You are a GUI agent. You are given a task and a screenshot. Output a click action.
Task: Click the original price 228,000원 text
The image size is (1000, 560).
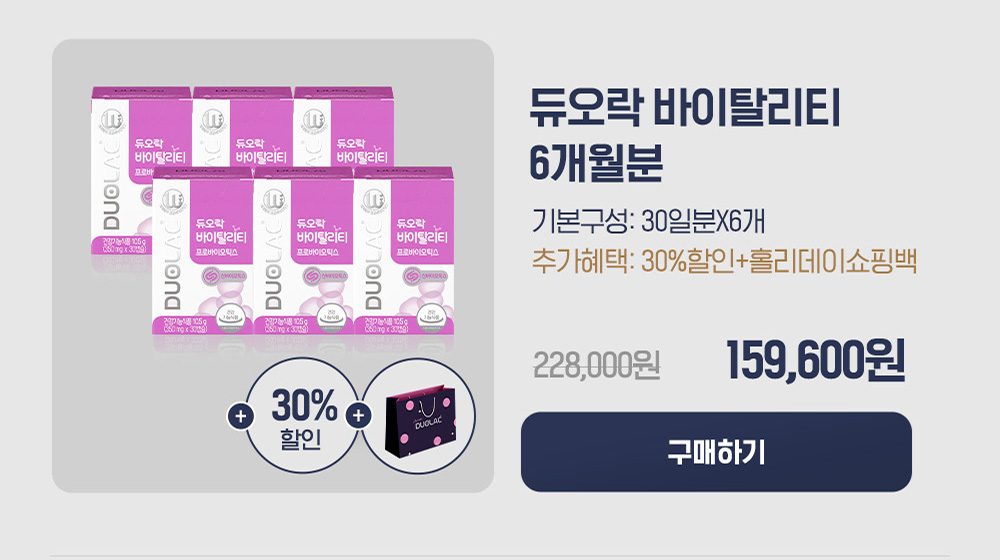596,365
